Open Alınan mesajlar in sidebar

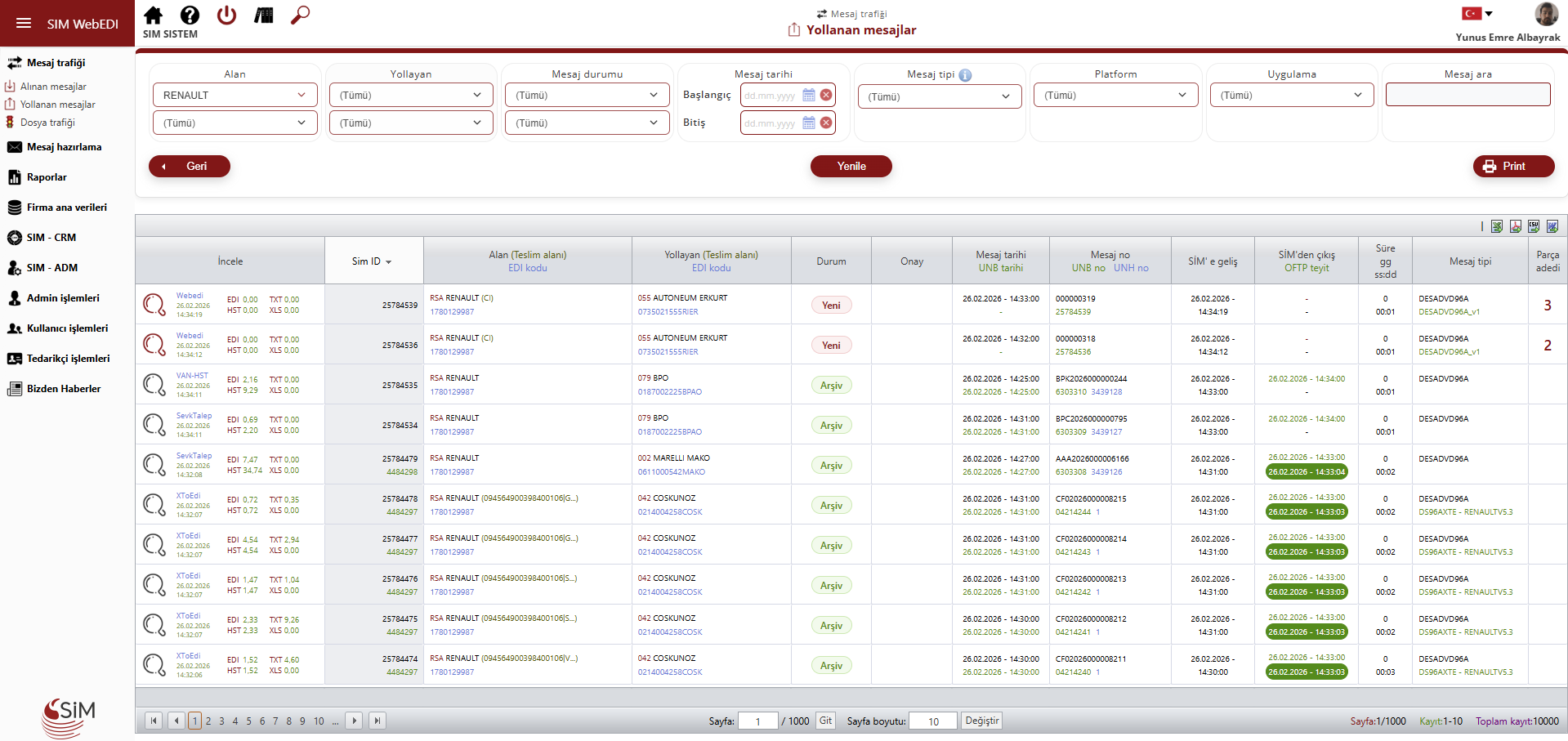[x=53, y=87]
